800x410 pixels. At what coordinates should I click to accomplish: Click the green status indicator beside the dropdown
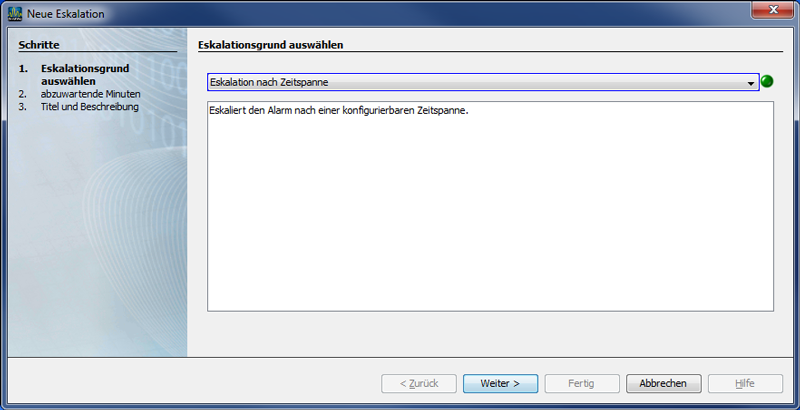coord(767,81)
